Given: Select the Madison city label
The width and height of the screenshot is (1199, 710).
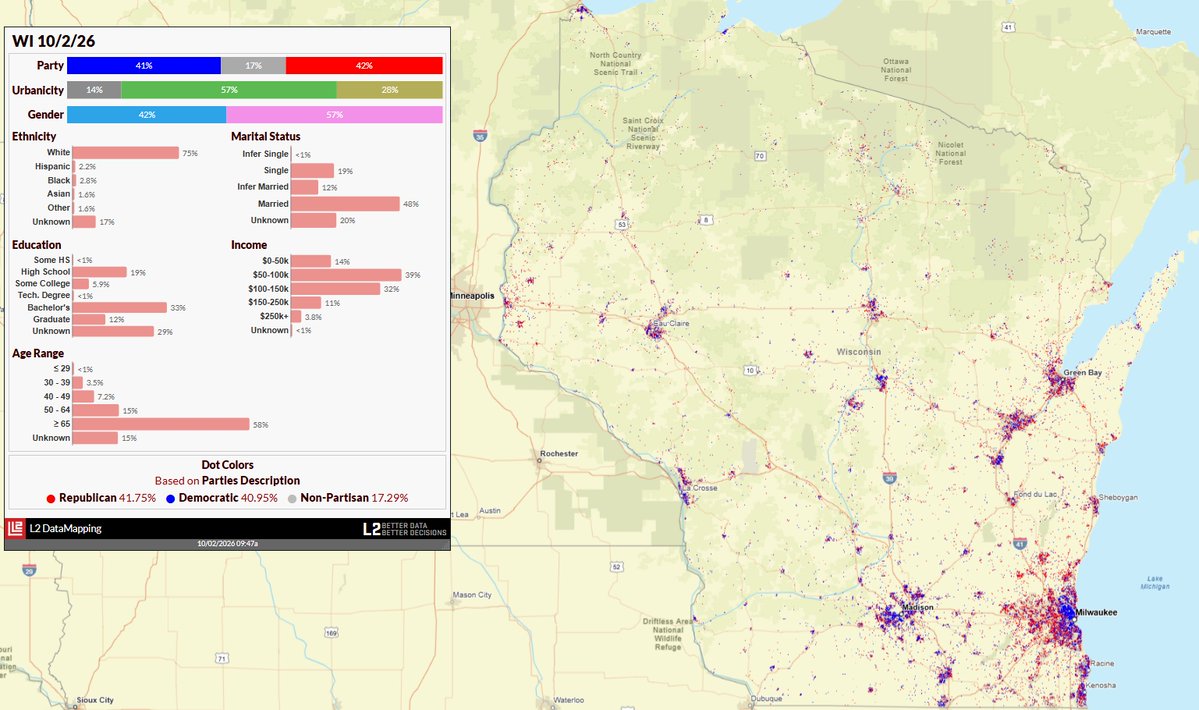Looking at the screenshot, I should coord(918,608).
